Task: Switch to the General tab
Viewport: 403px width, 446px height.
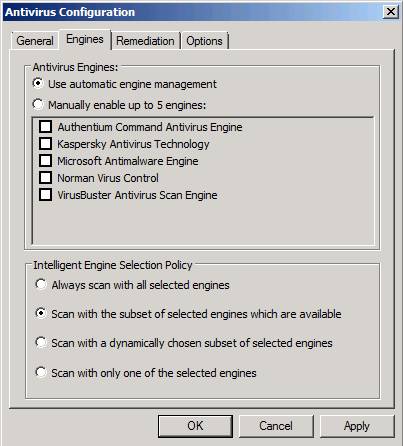Action: point(35,41)
